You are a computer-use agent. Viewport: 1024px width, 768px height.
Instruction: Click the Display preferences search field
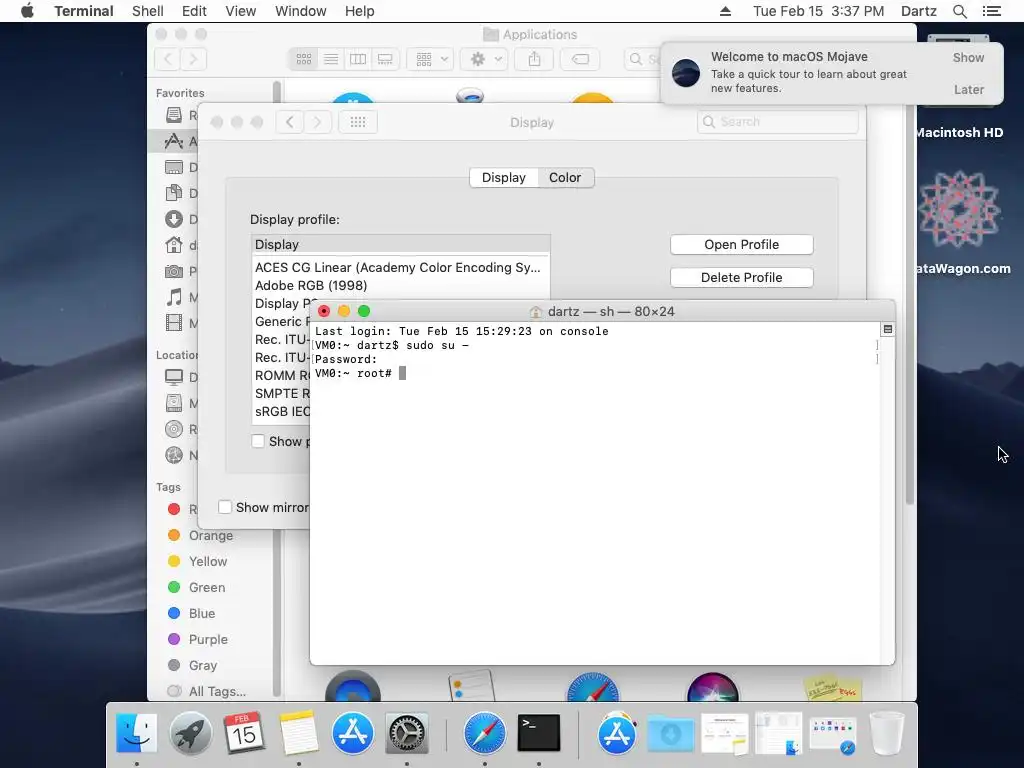click(778, 122)
